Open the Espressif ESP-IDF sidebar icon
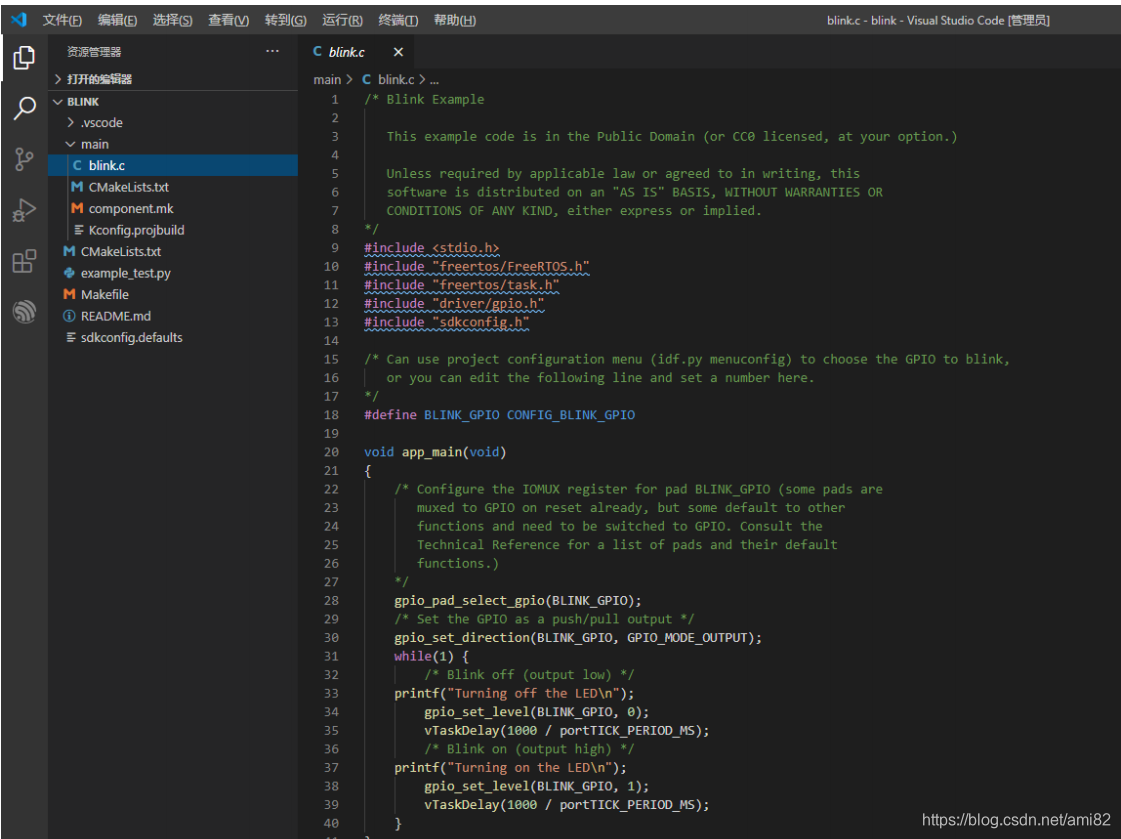Viewport: 1121px width, 839px height. [x=24, y=312]
